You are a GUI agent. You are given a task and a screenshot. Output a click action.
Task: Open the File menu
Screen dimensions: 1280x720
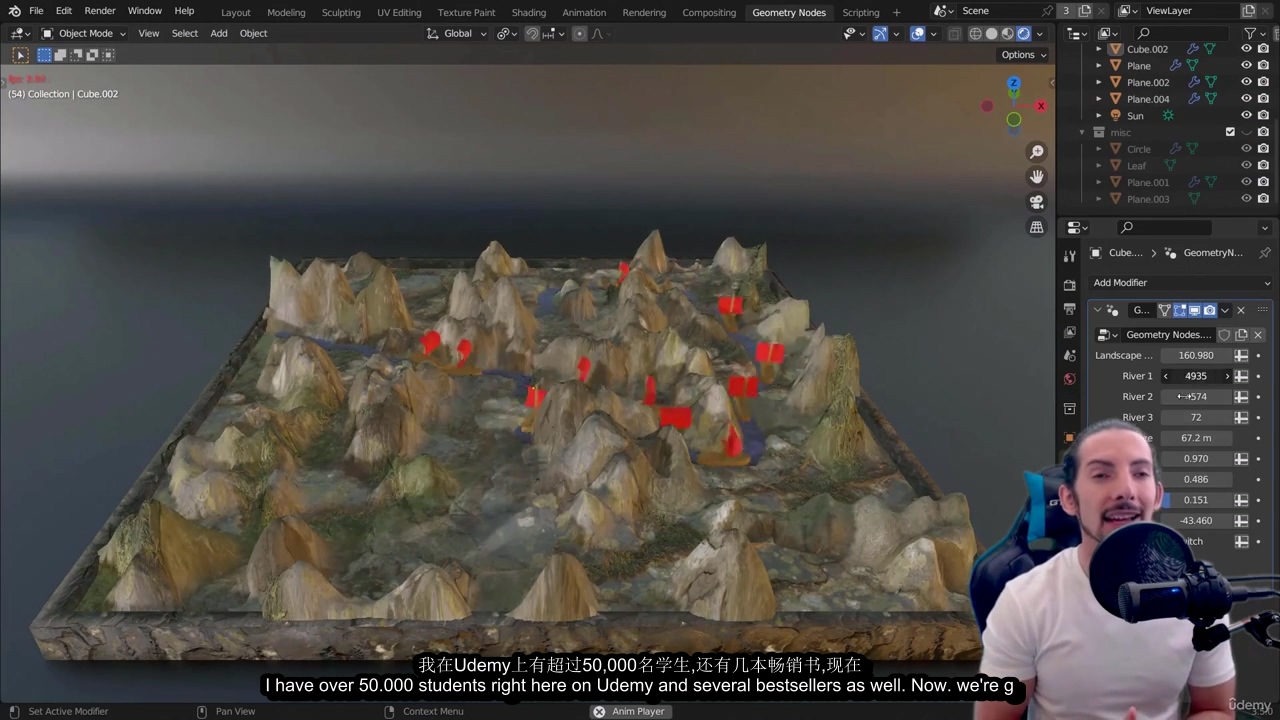point(36,11)
